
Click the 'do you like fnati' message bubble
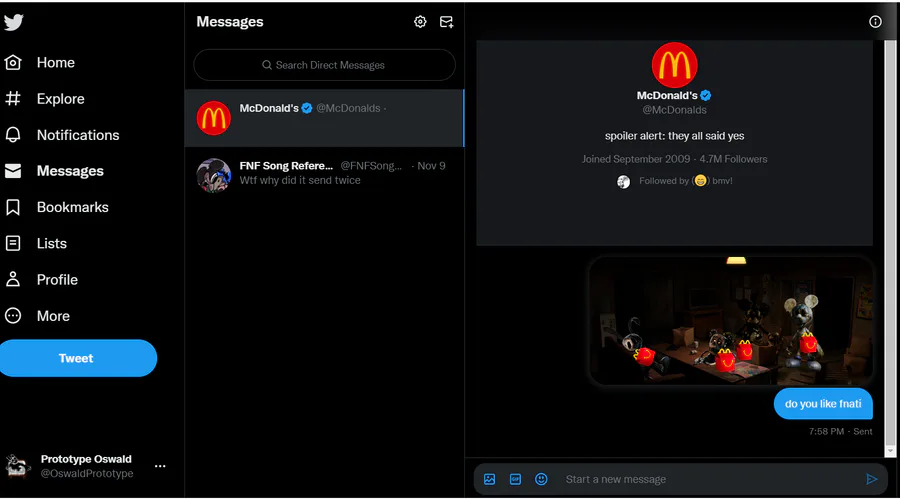[823, 404]
